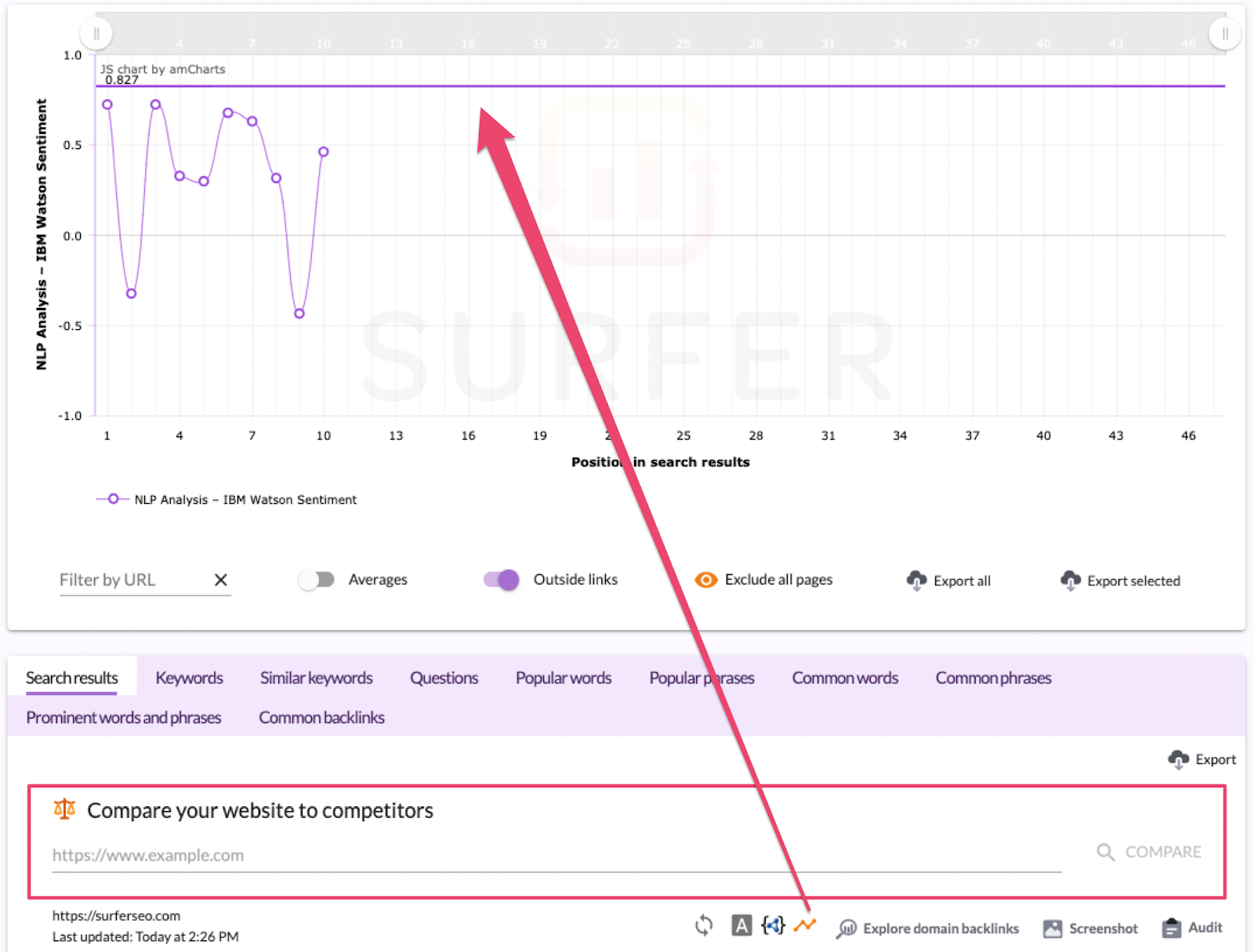
Task: Click the chart scrollbar range track
Action: (x=660, y=34)
